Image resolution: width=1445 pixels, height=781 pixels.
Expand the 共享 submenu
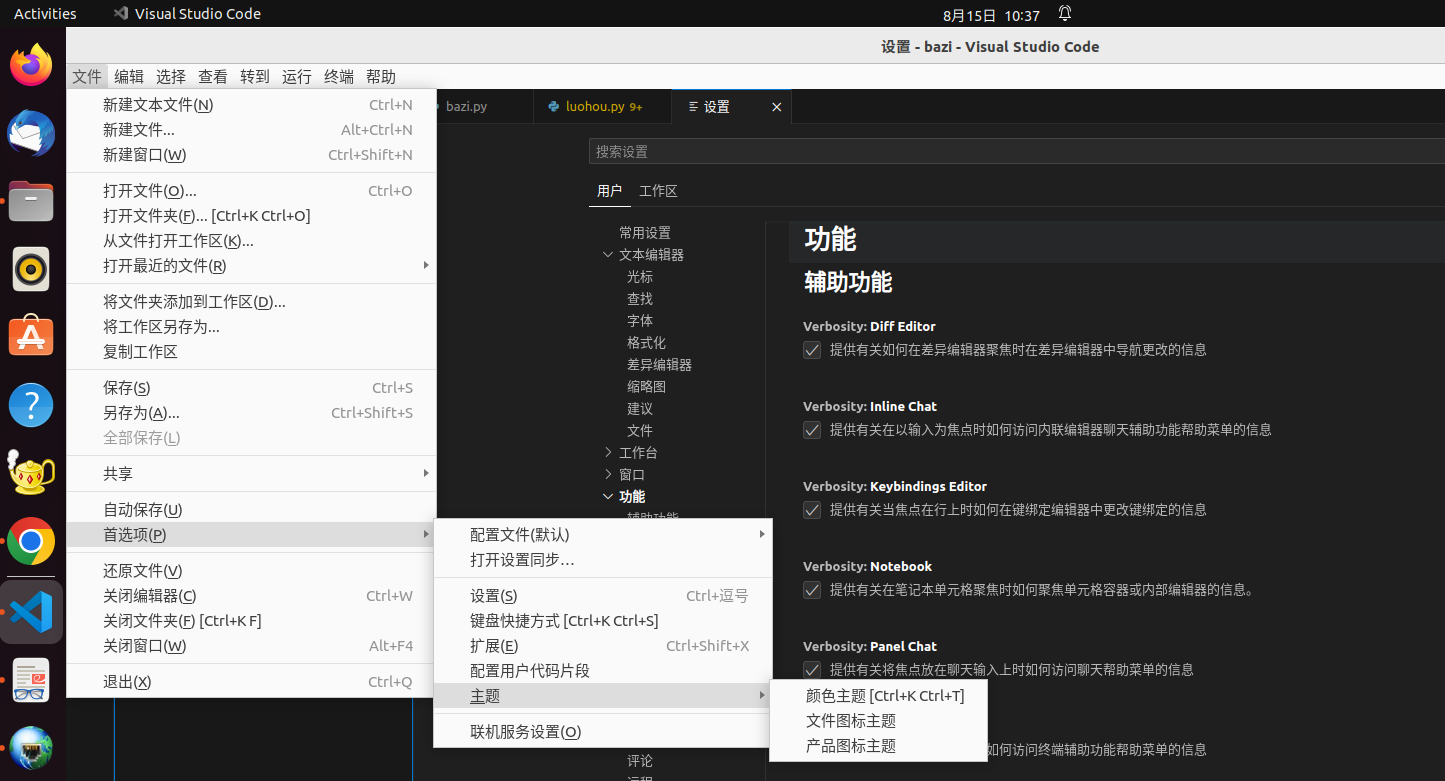coord(251,474)
